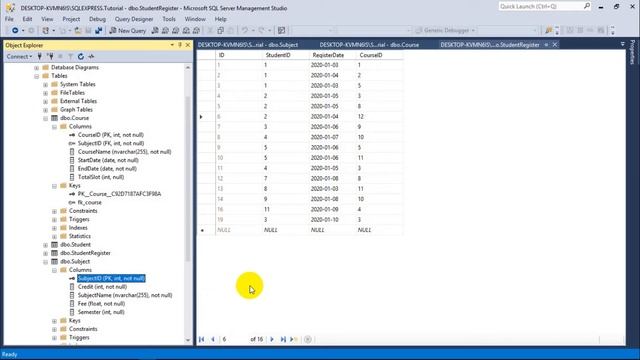Go to next row navigation button
The height and width of the screenshot is (360, 640).
[x=272, y=339]
